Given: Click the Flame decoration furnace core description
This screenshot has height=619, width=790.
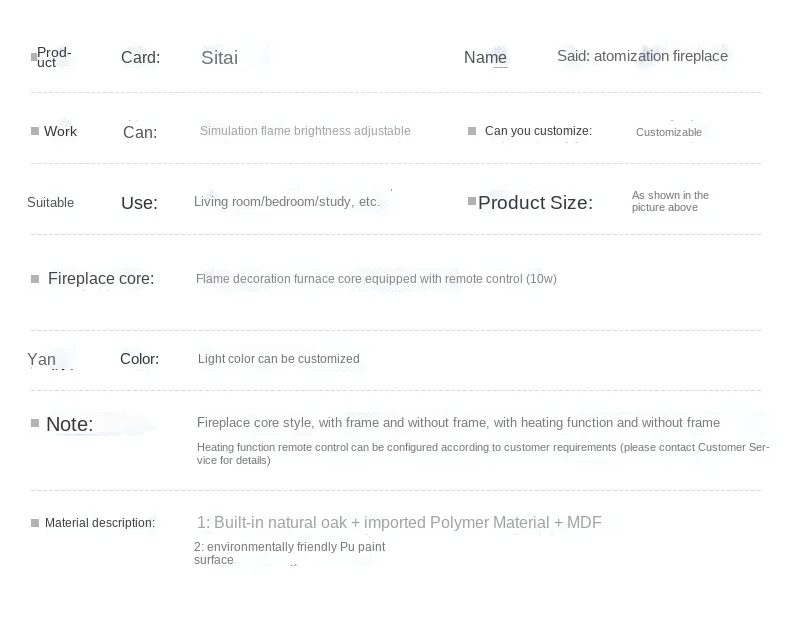Looking at the screenshot, I should pyautogui.click(x=376, y=279).
